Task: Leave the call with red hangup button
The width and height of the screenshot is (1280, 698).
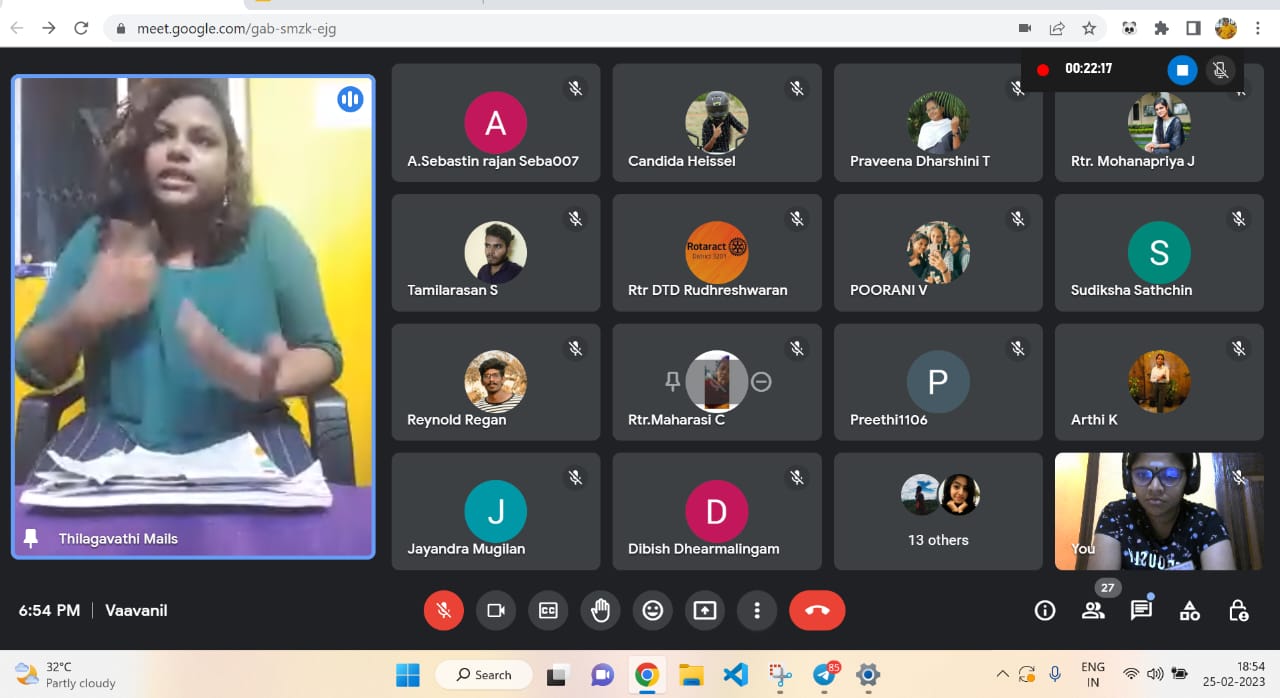Action: click(817, 610)
